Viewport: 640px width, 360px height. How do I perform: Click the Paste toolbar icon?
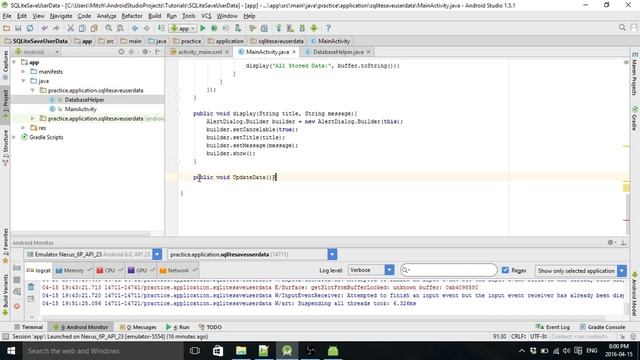click(x=94, y=28)
